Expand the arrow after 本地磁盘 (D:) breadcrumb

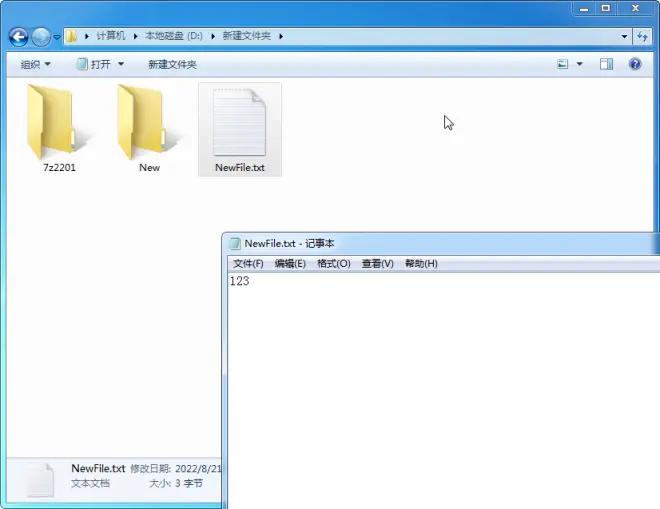tap(213, 36)
